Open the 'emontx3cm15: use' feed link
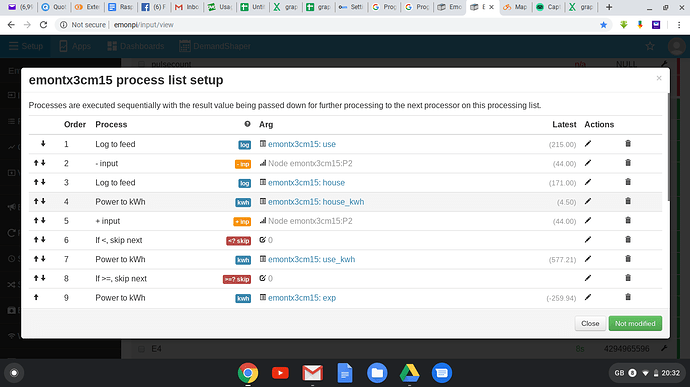Image resolution: width=690 pixels, height=387 pixels. (x=302, y=144)
